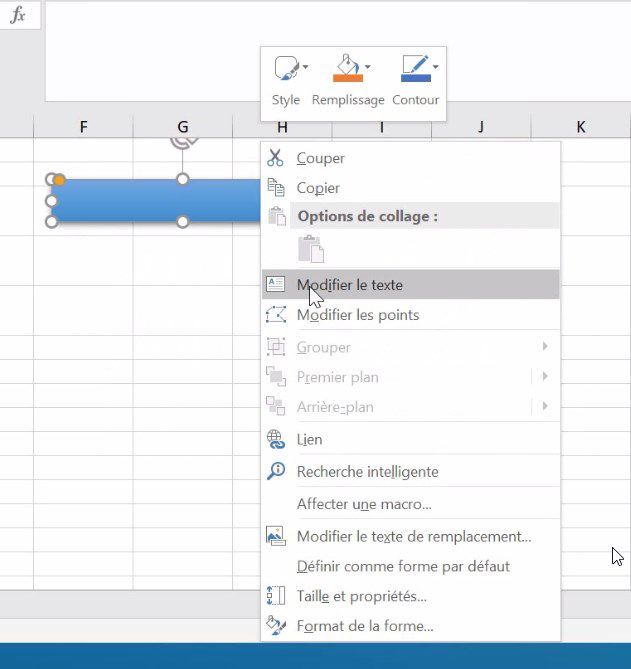631x669 pixels.
Task: Expand the Contour color dropdown arrow
Action: point(436,68)
